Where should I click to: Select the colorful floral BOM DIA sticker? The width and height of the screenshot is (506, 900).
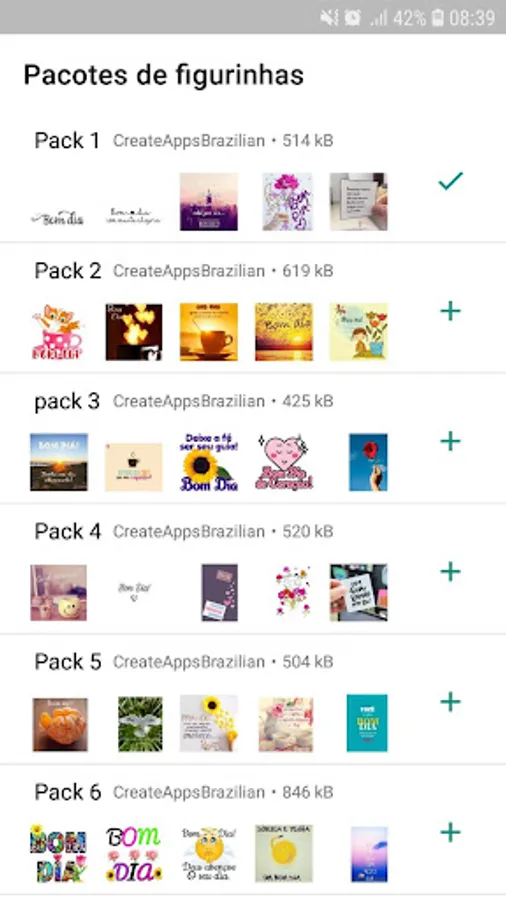tap(58, 854)
